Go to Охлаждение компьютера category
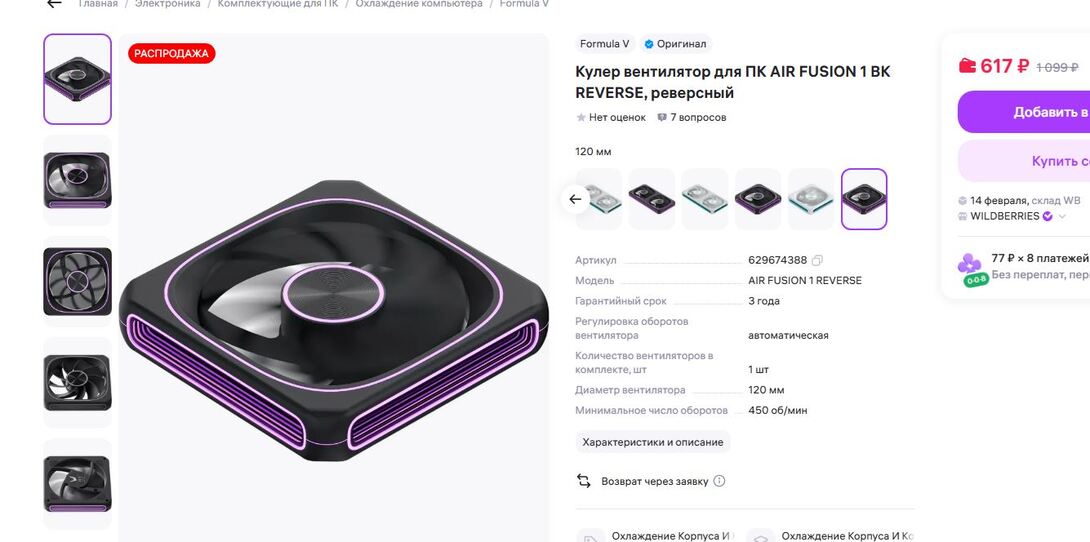The height and width of the screenshot is (542, 1090). click(419, 3)
